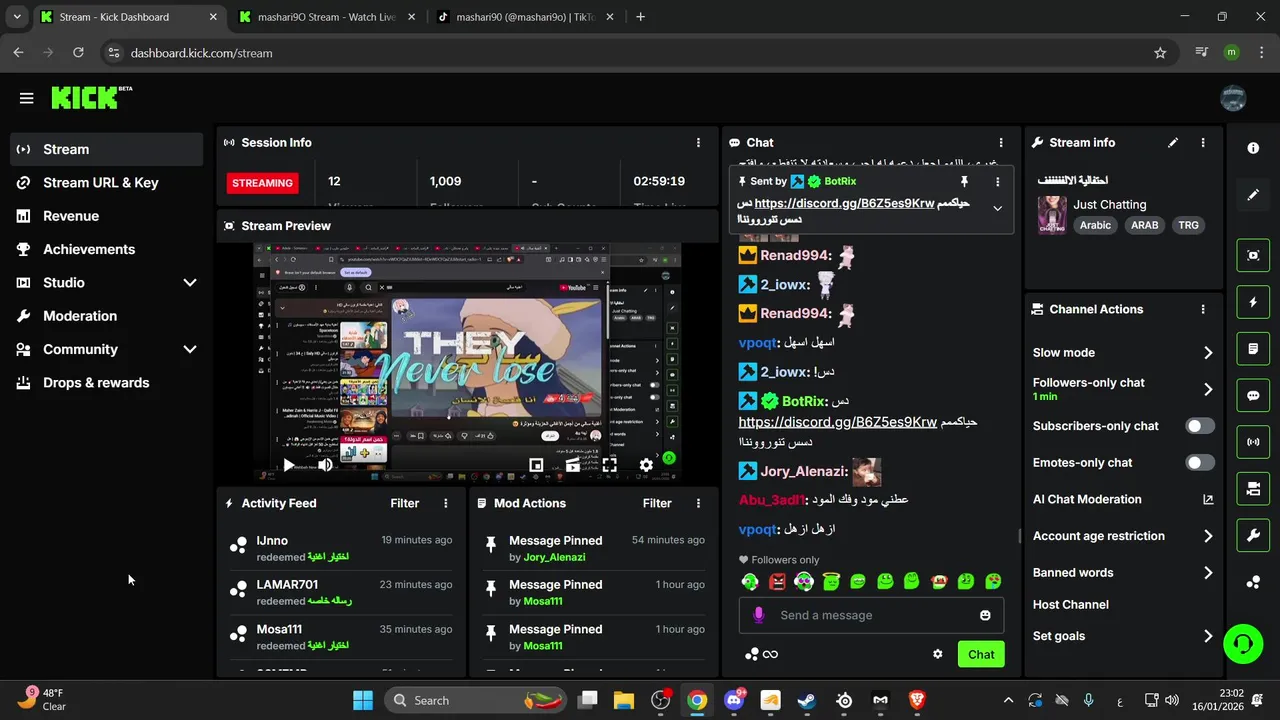Screen dimensions: 1280x720
Task: Click the channel points dots icon in the right rail
Action: (x=1253, y=582)
